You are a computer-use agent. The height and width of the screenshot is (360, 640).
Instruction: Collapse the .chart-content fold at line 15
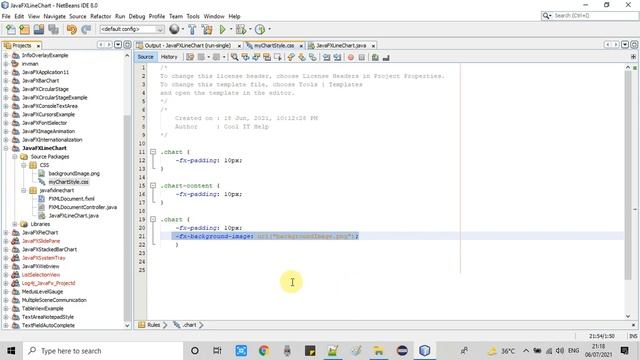153,186
